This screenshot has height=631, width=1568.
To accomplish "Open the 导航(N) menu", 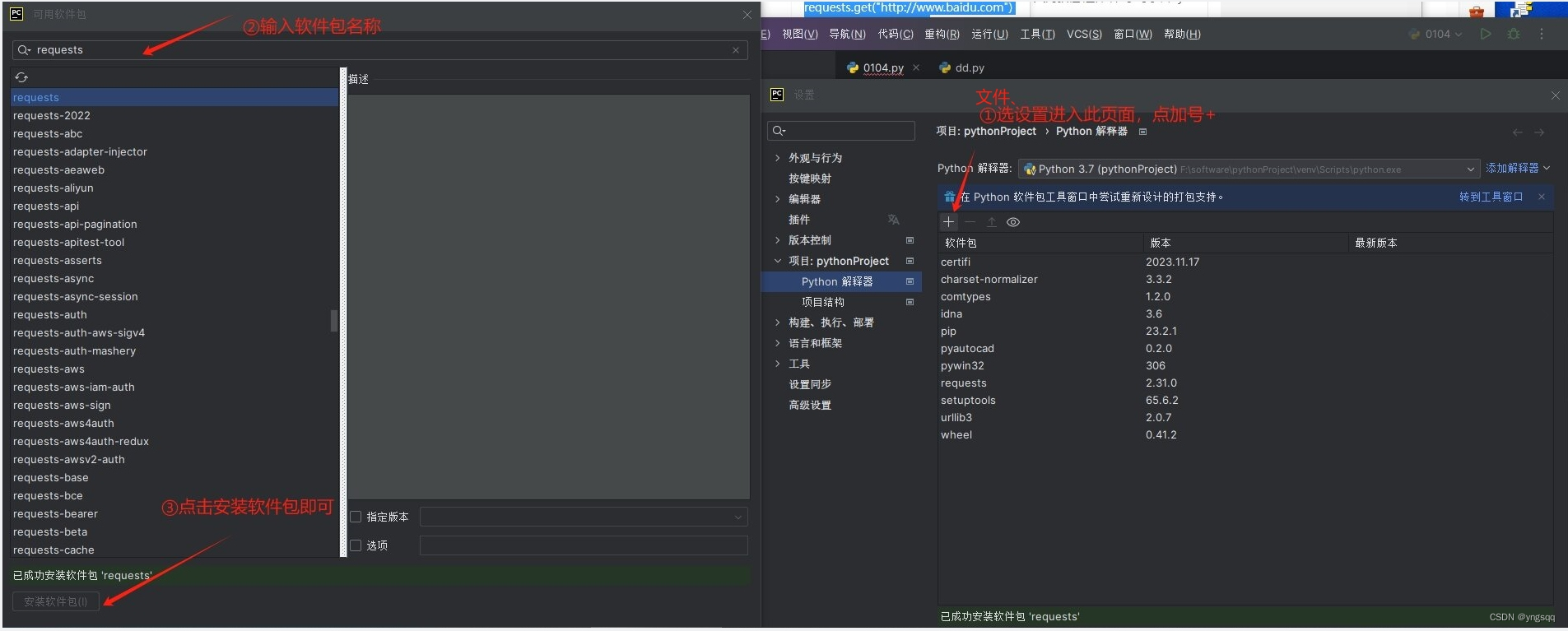I will pos(847,34).
